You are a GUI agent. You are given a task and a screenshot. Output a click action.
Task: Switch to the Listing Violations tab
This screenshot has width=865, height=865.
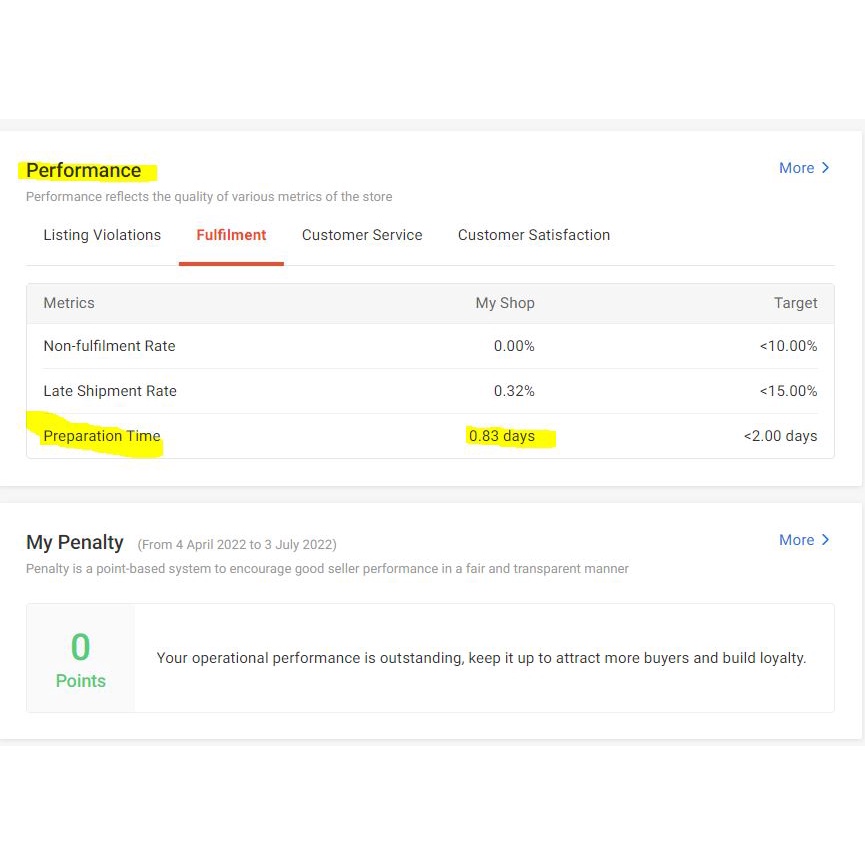[102, 235]
